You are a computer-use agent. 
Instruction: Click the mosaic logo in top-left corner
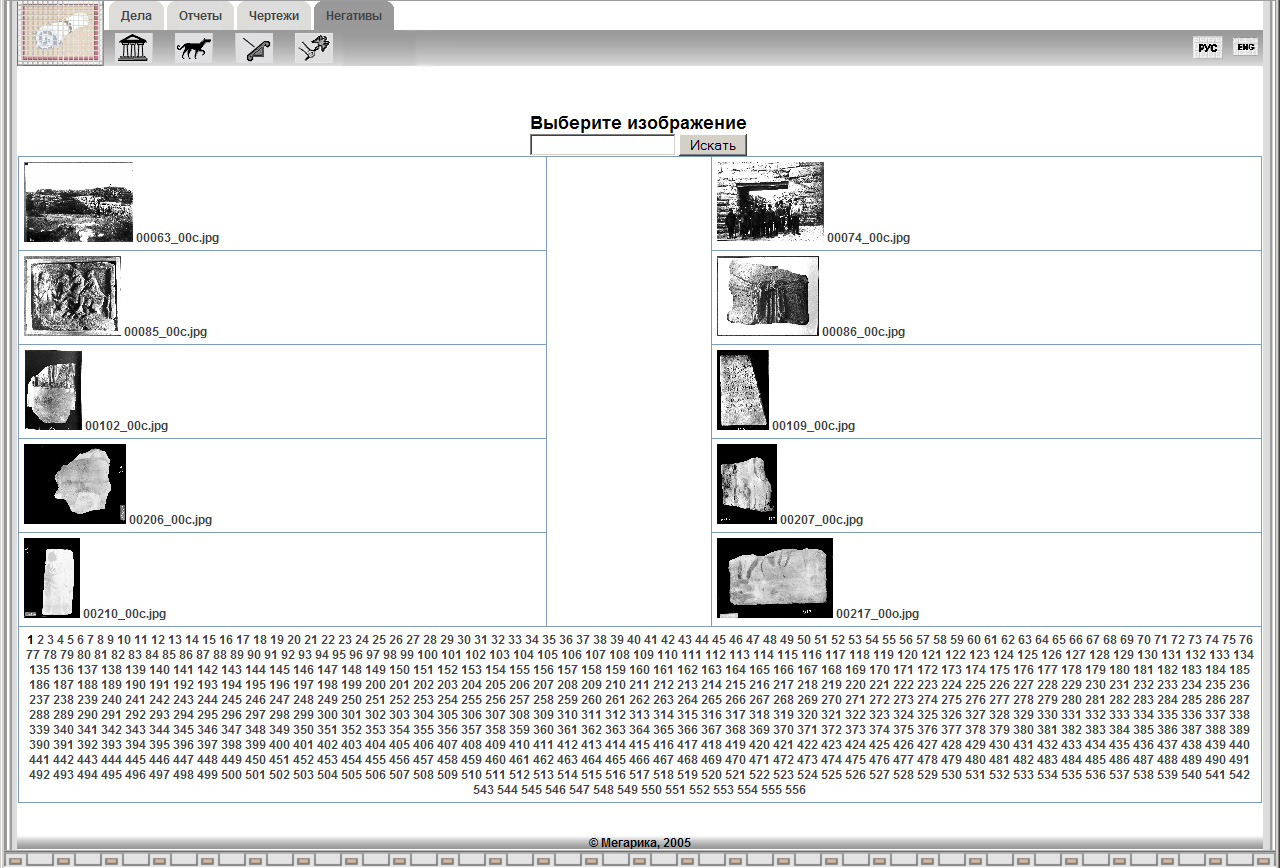[60, 34]
